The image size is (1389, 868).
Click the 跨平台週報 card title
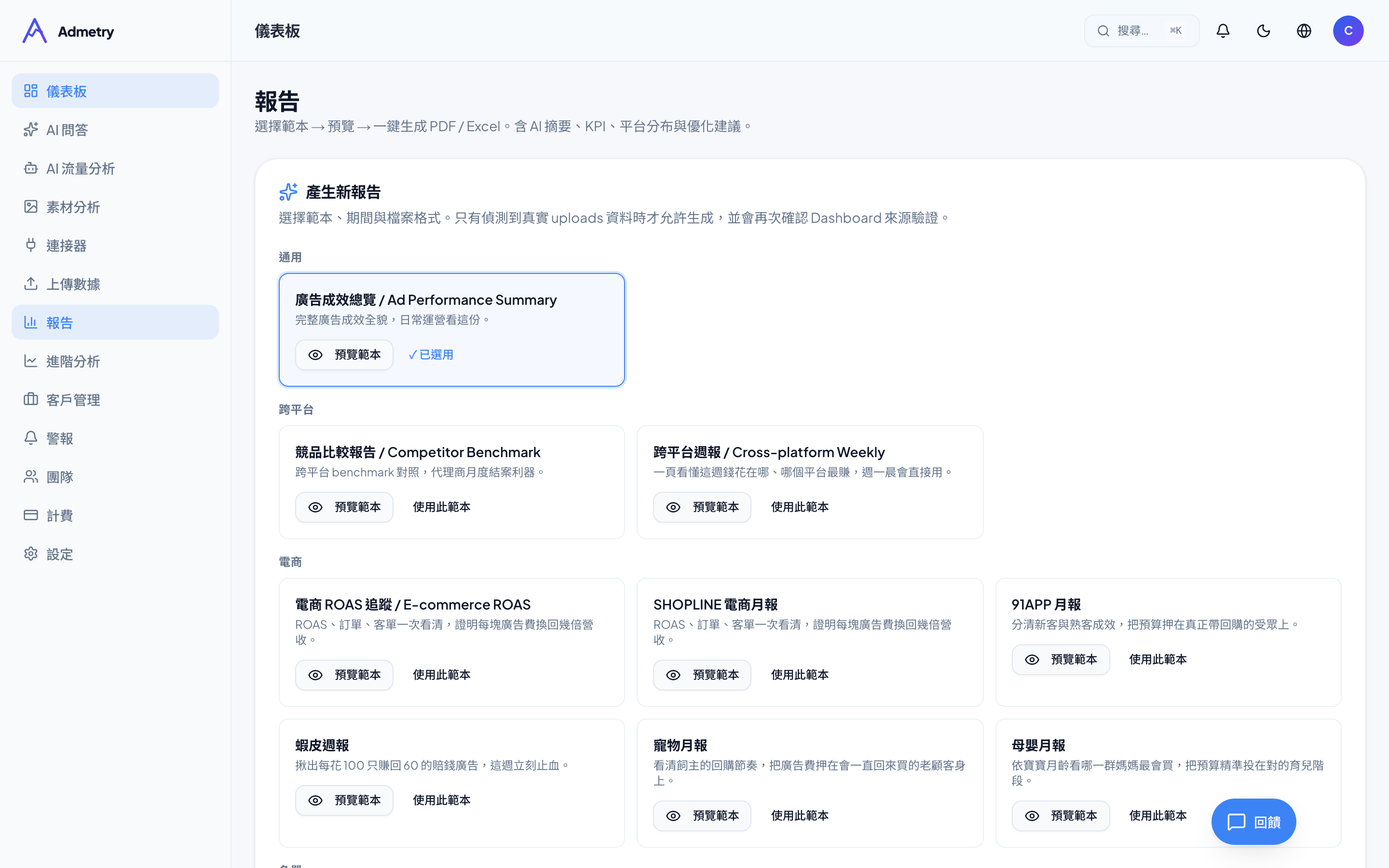[x=769, y=452]
